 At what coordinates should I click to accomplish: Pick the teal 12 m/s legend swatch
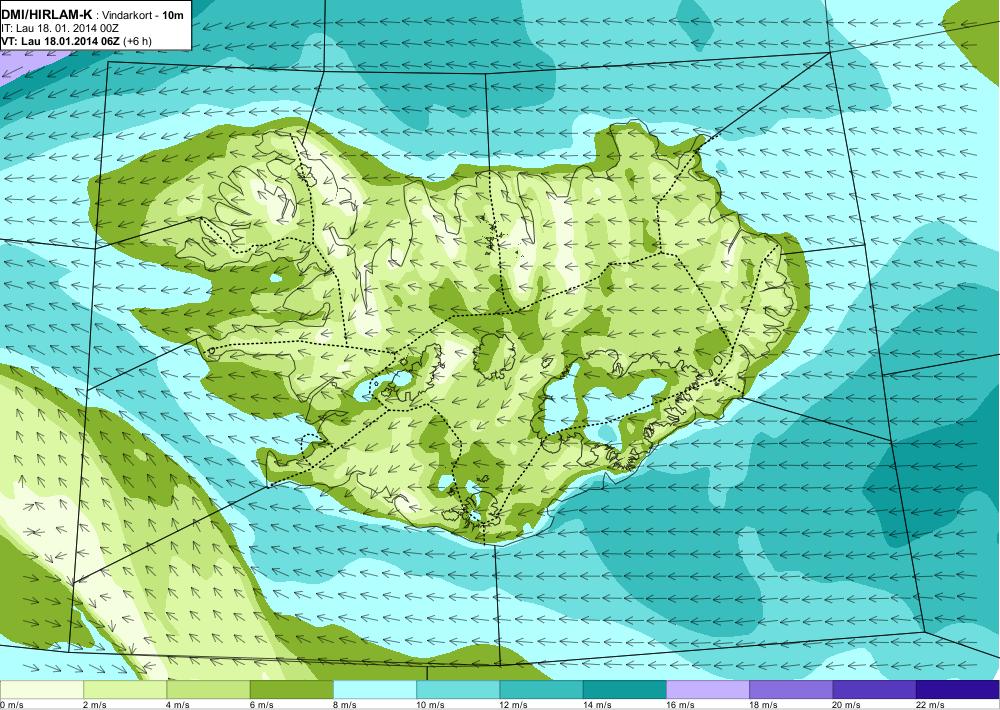pos(541,690)
